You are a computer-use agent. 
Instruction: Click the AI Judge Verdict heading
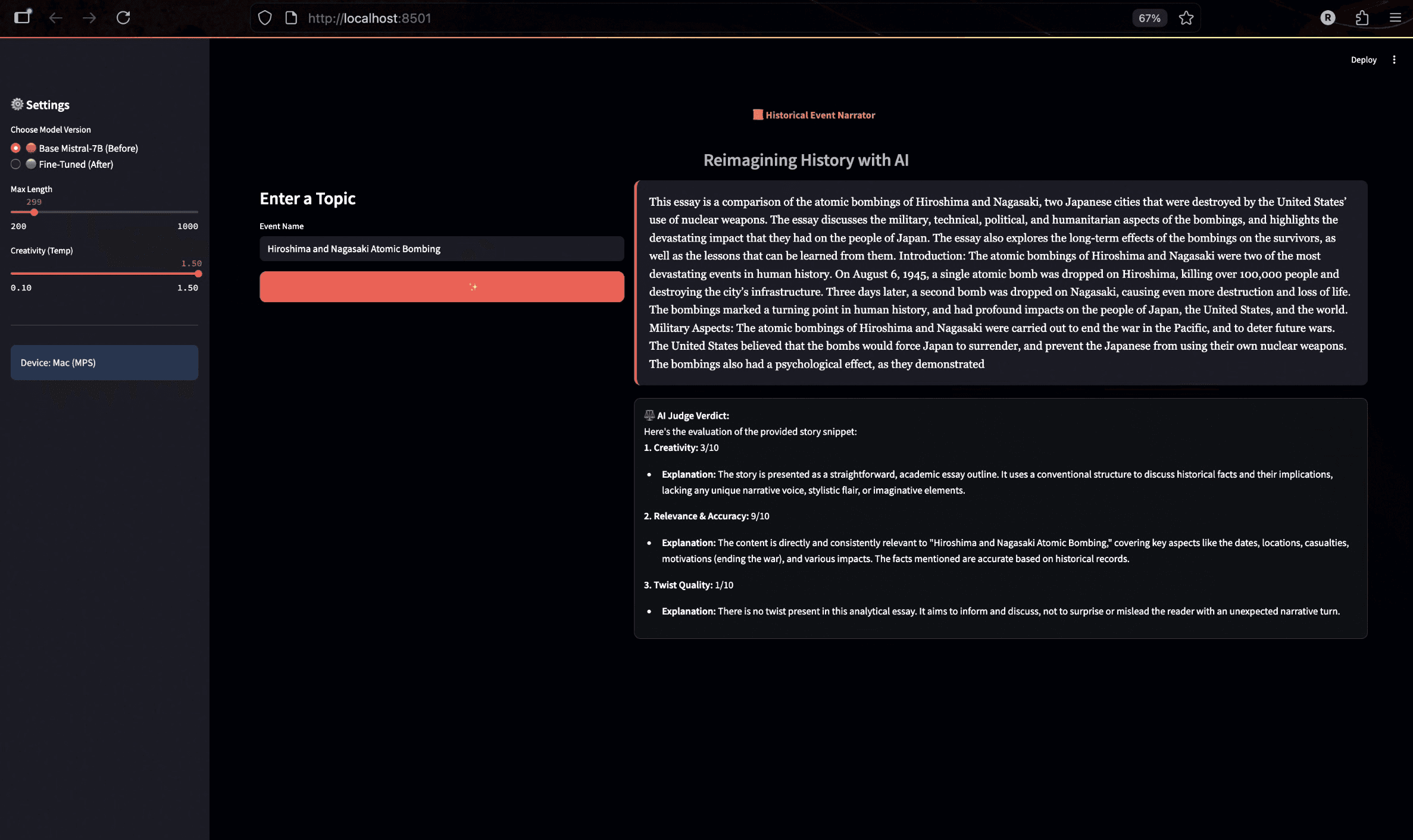pos(687,415)
